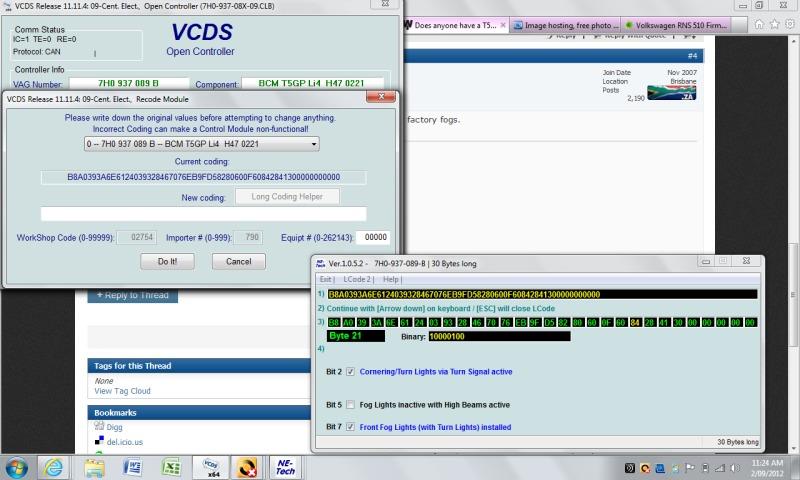Click the Do It! button
The image size is (800, 480).
(167, 261)
